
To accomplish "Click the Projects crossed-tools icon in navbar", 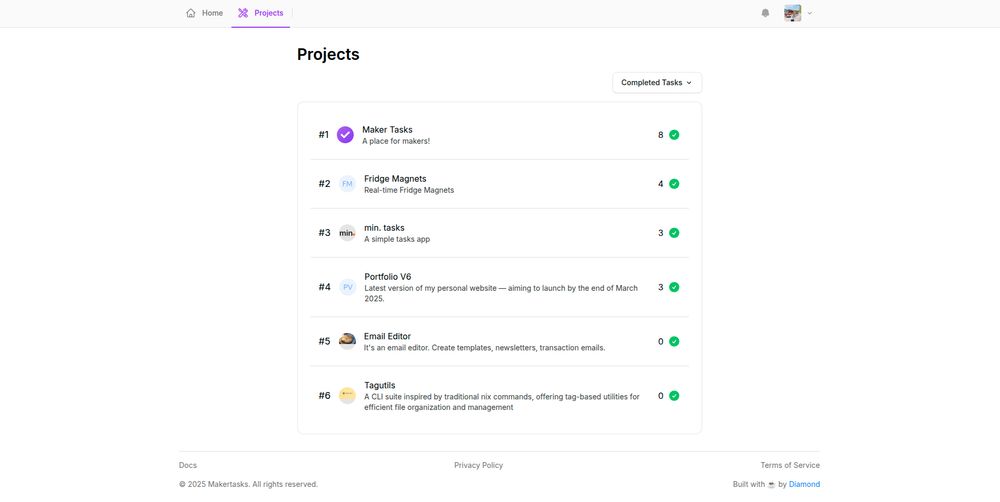I will 243,13.
